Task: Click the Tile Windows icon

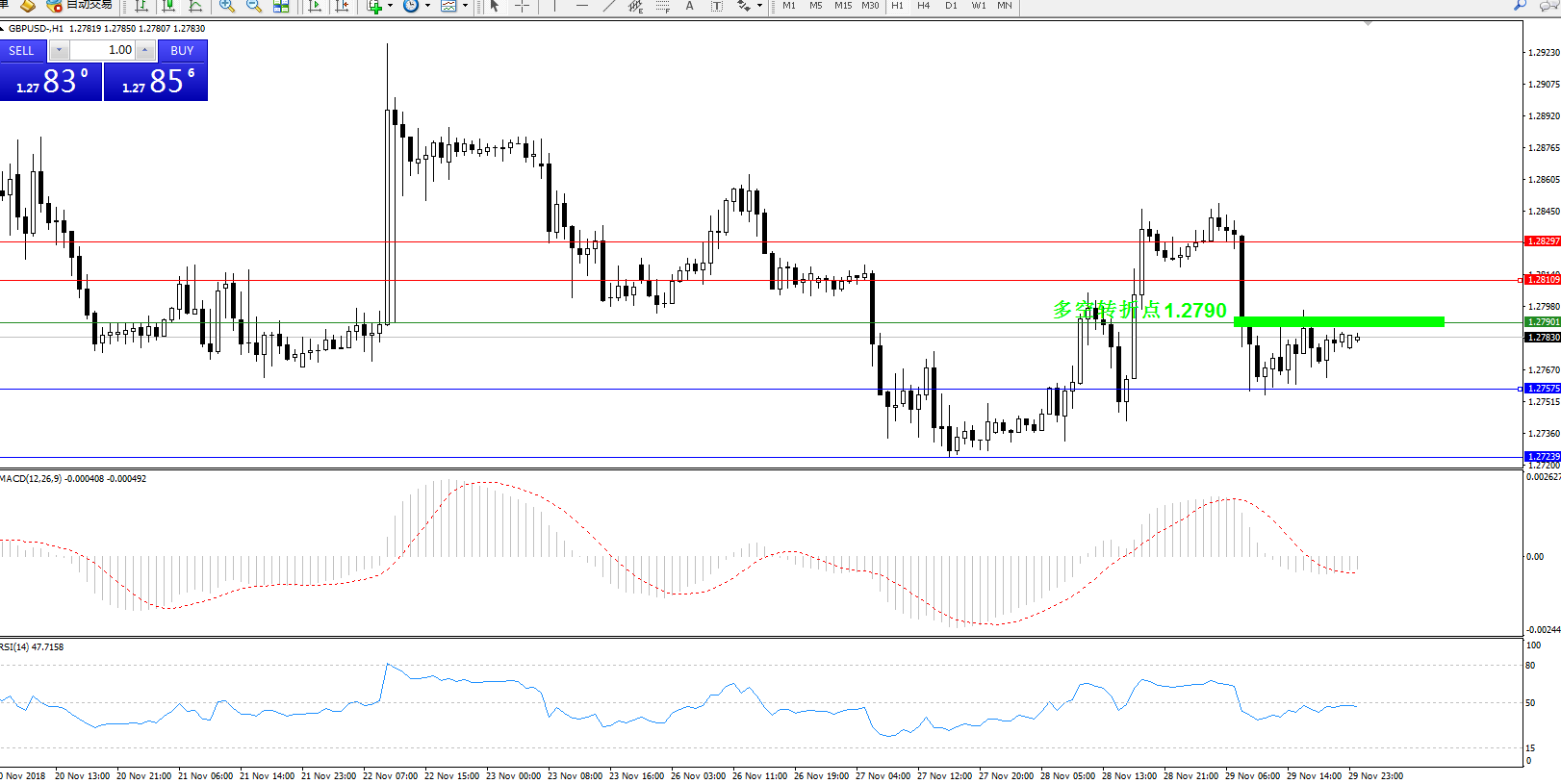Action: 281,6
